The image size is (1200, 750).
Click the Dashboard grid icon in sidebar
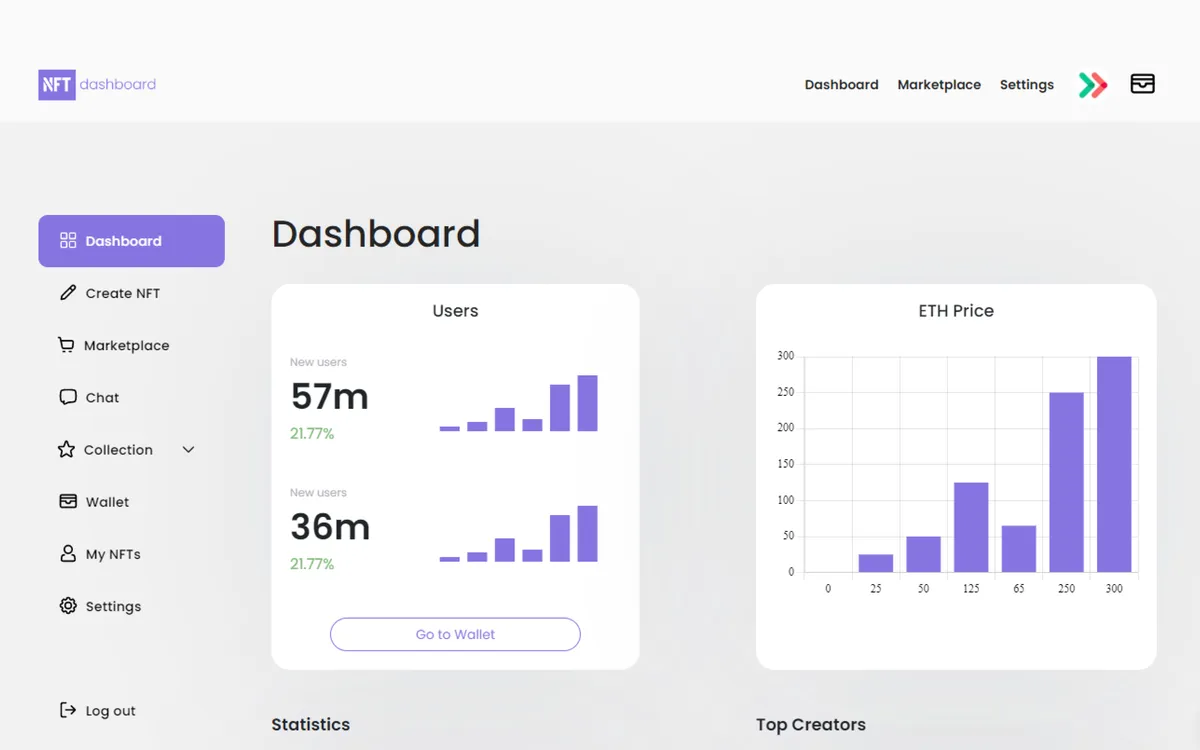click(x=68, y=241)
